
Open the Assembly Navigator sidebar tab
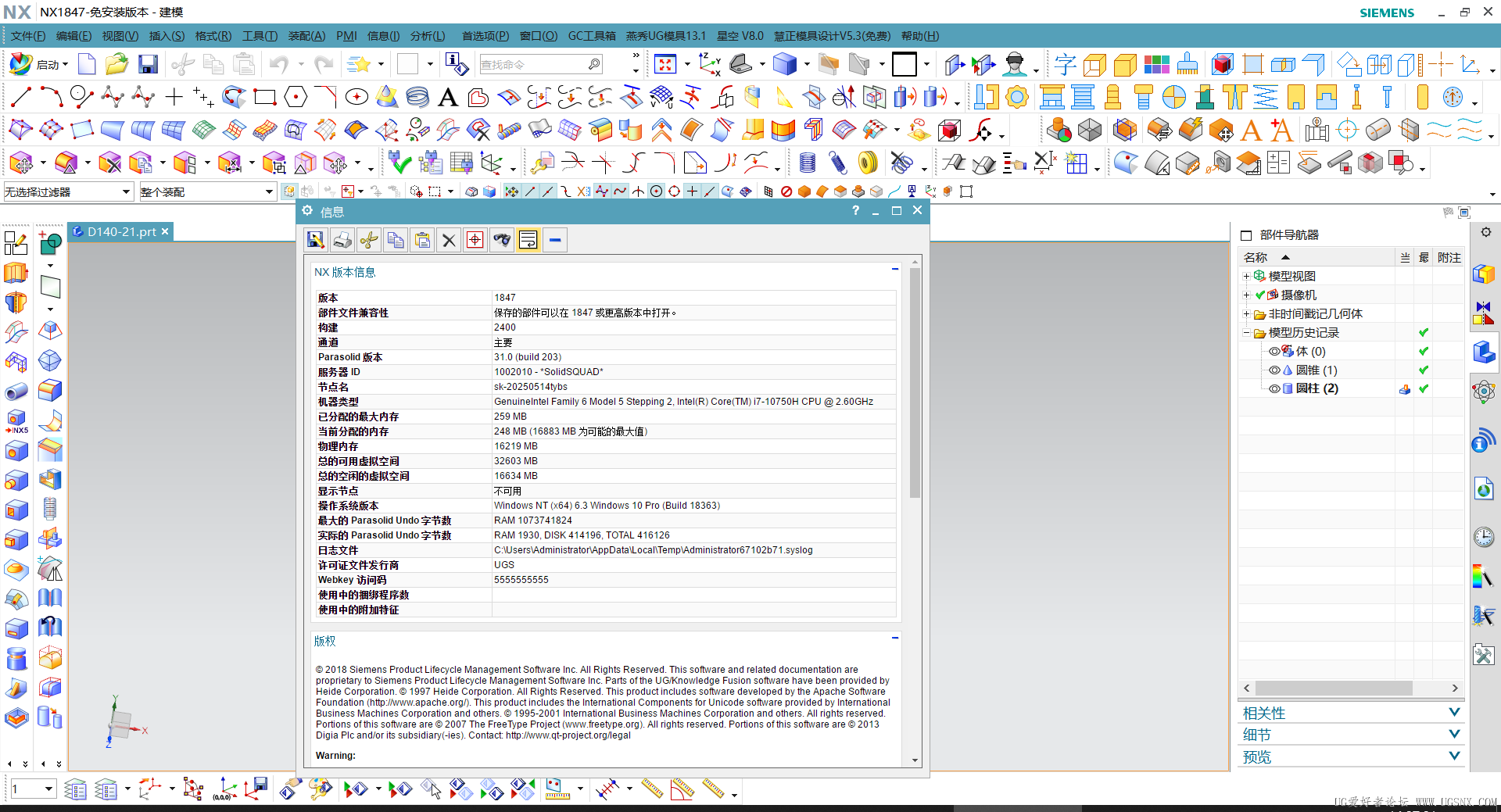(1484, 274)
